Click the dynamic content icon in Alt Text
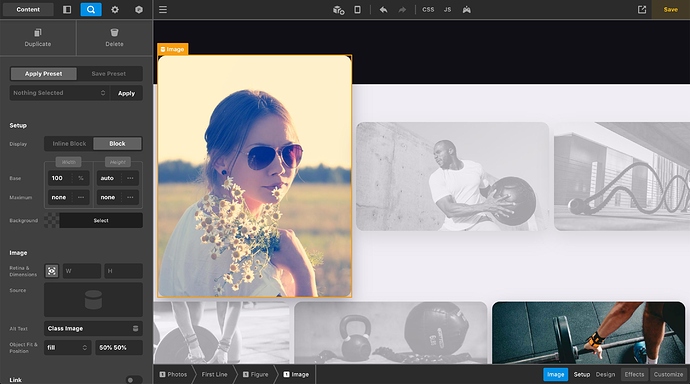 (136, 328)
